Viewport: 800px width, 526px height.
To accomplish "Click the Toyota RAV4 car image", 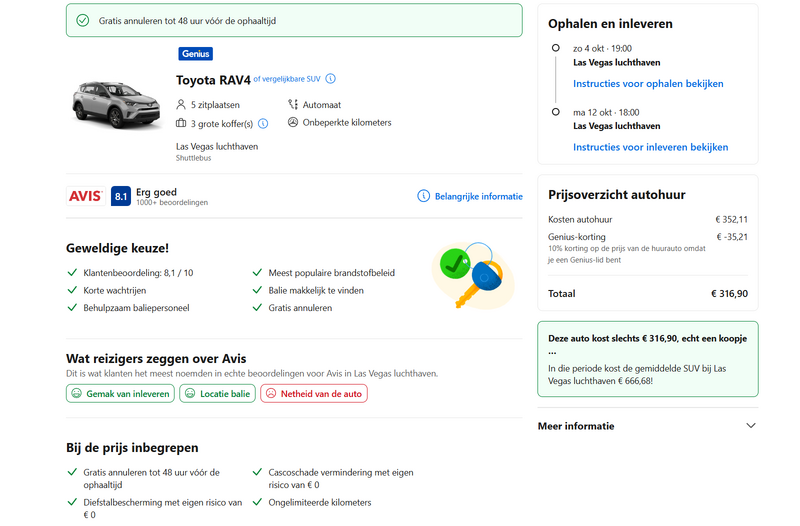I will tap(116, 104).
